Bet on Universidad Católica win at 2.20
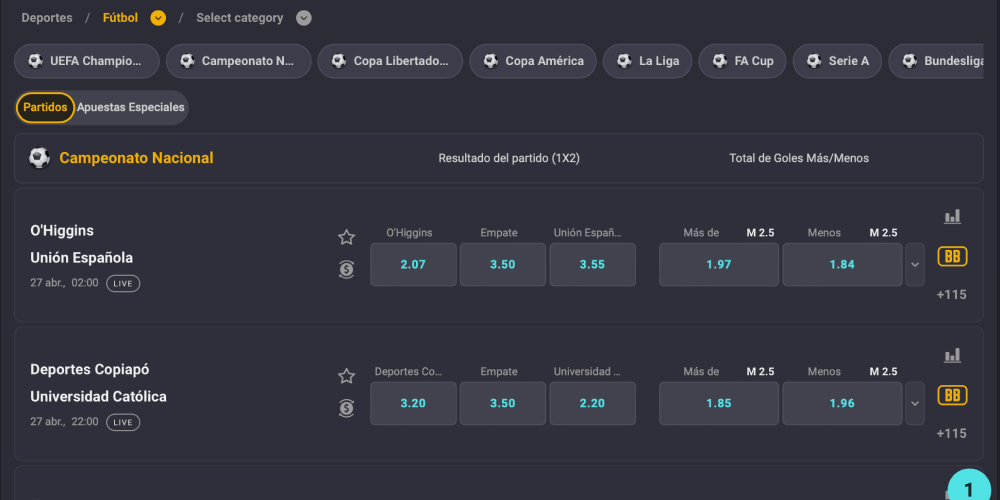Screen dimensions: 1000x500 click(592, 404)
